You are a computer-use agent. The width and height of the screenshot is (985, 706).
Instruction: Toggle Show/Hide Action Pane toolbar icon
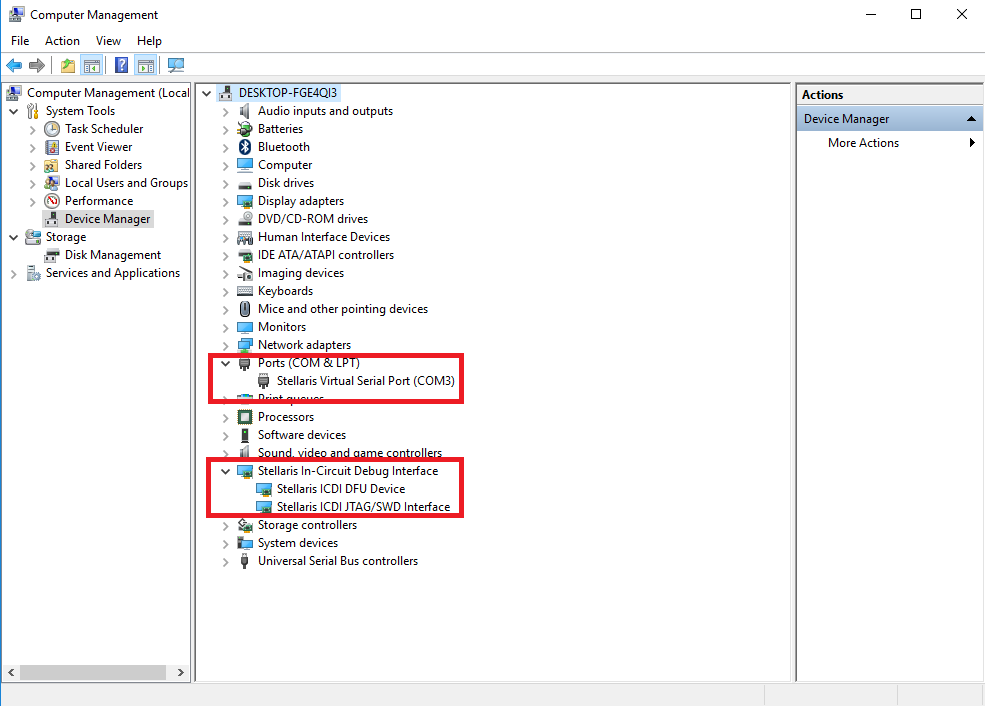(146, 65)
